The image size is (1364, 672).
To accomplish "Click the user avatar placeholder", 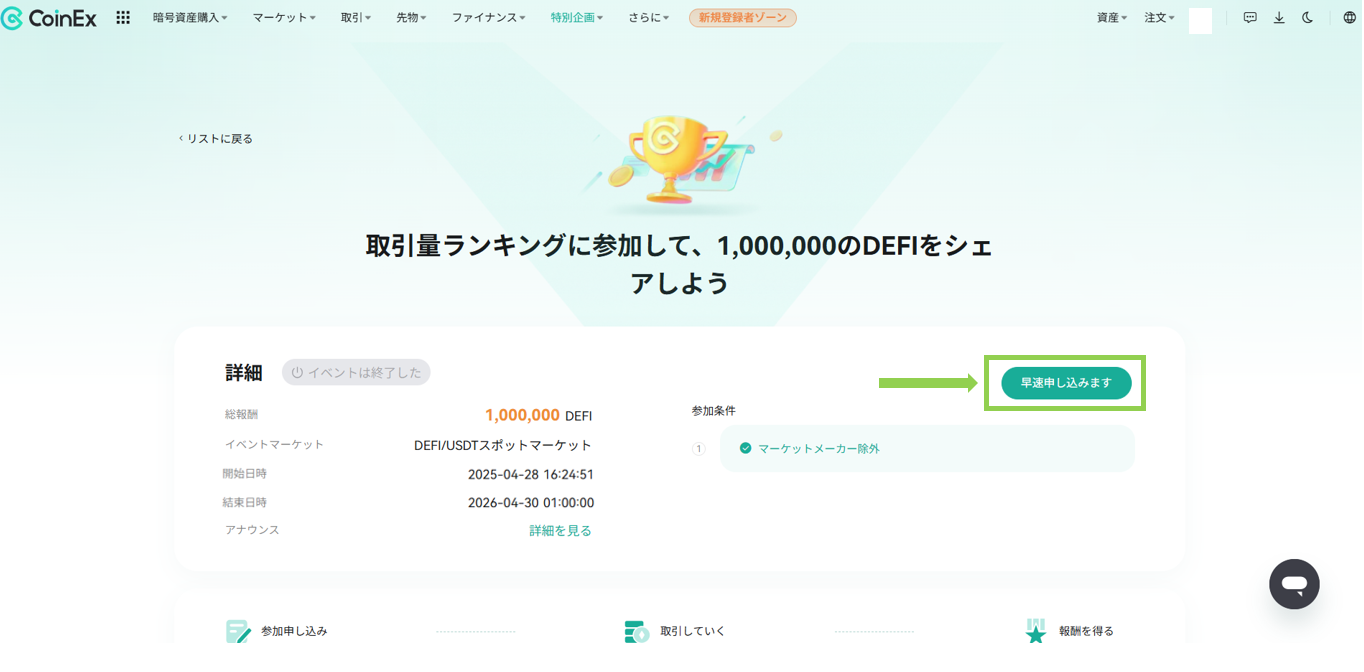I will pyautogui.click(x=1200, y=21).
